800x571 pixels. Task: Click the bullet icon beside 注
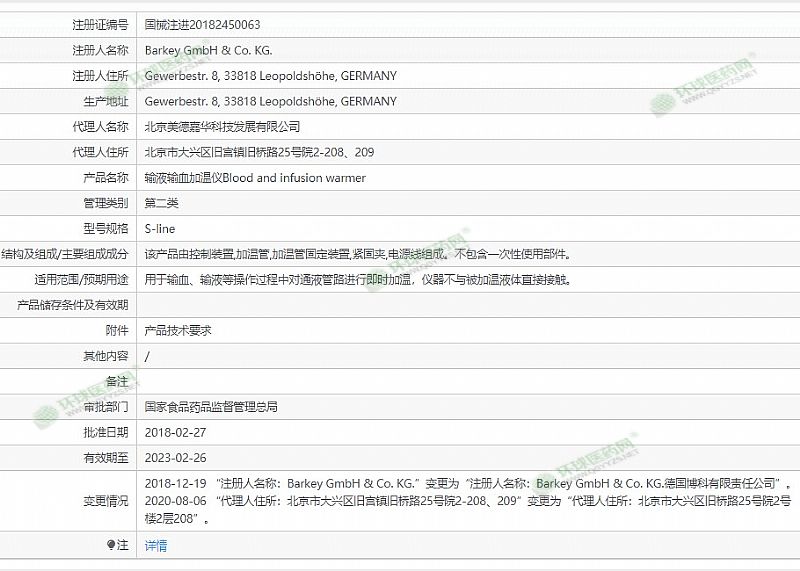111,545
